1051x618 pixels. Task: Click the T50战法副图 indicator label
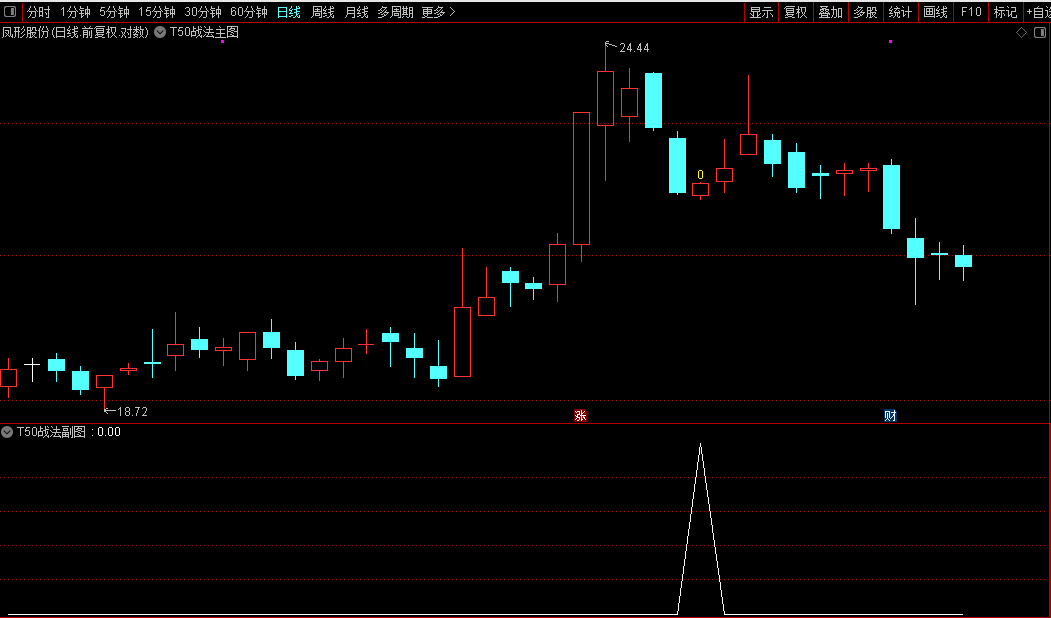(x=51, y=432)
